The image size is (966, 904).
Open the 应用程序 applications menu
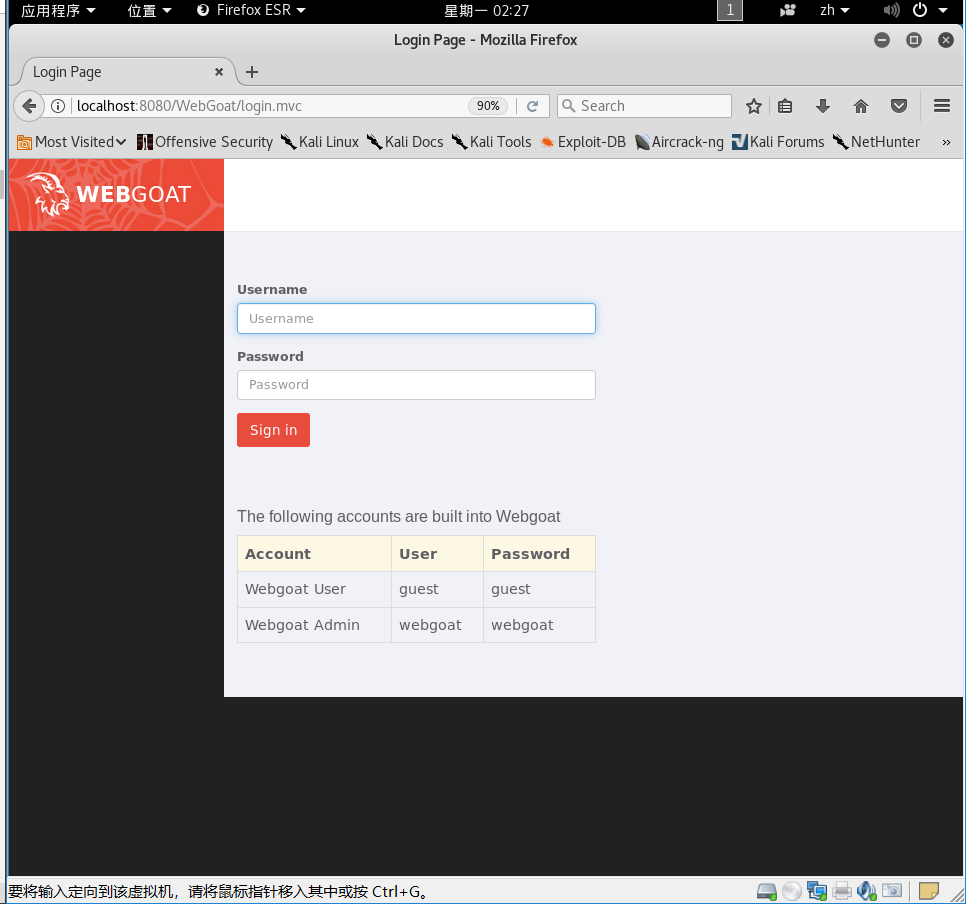58,10
